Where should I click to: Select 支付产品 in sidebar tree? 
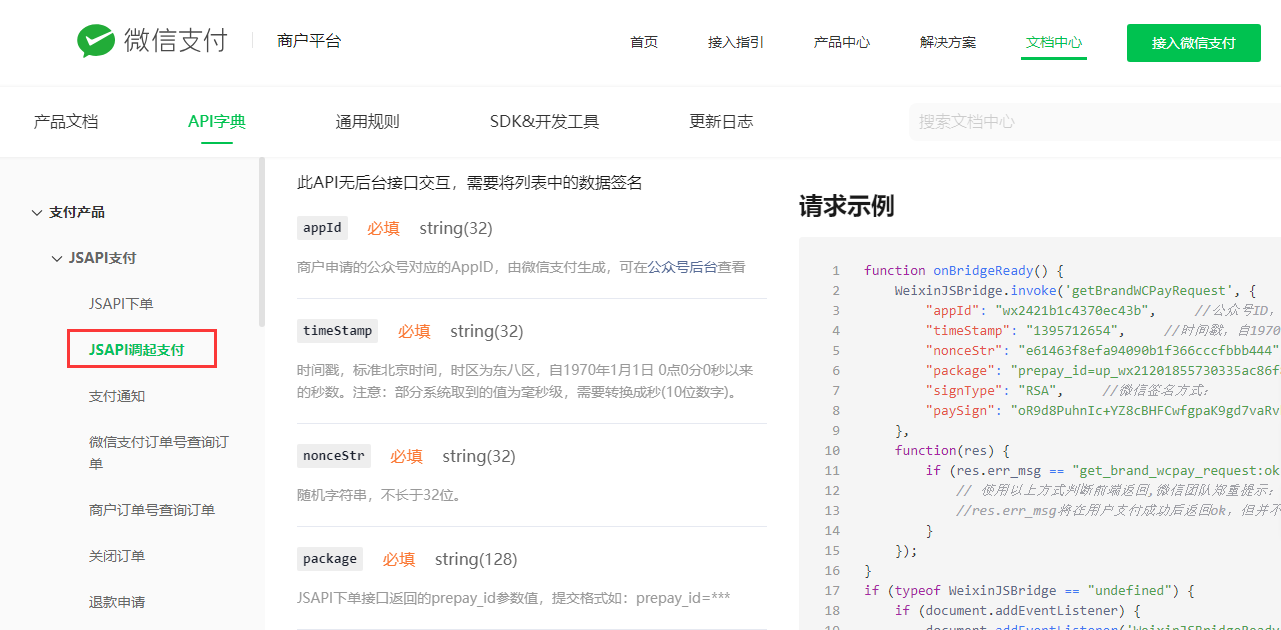pos(77,212)
